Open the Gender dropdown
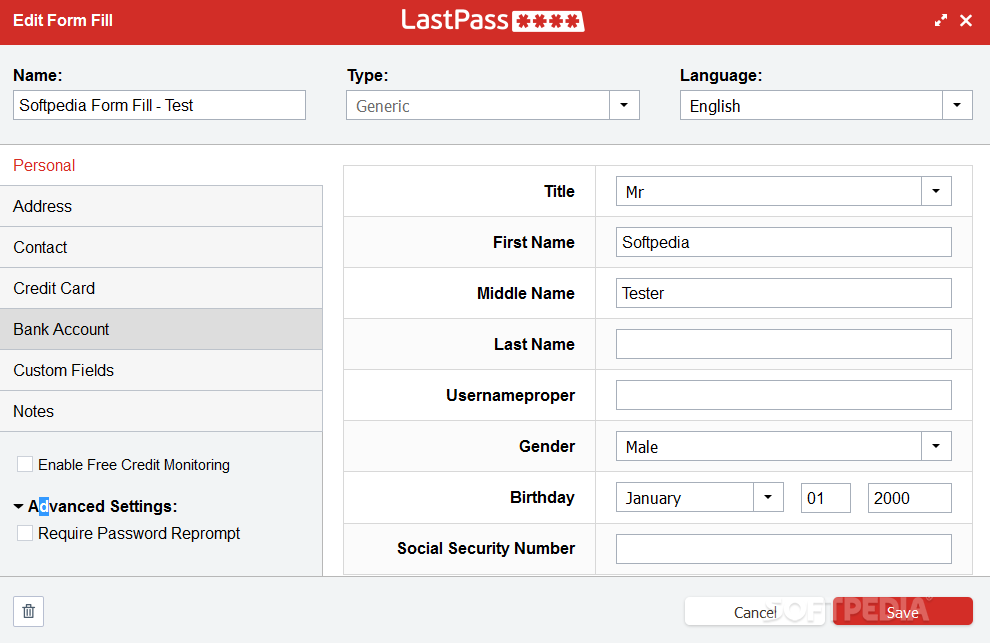Screen dimensions: 990x643 pyautogui.click(x=936, y=447)
